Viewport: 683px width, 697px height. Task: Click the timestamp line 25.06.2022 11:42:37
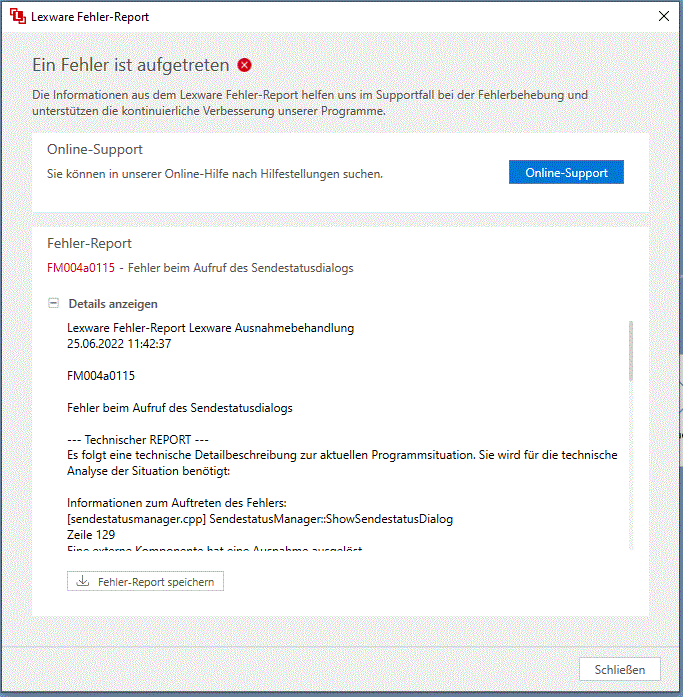[x=119, y=343]
